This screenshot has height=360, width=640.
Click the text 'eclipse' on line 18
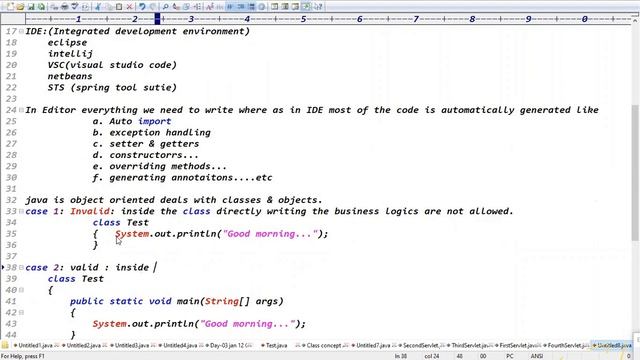(x=67, y=43)
